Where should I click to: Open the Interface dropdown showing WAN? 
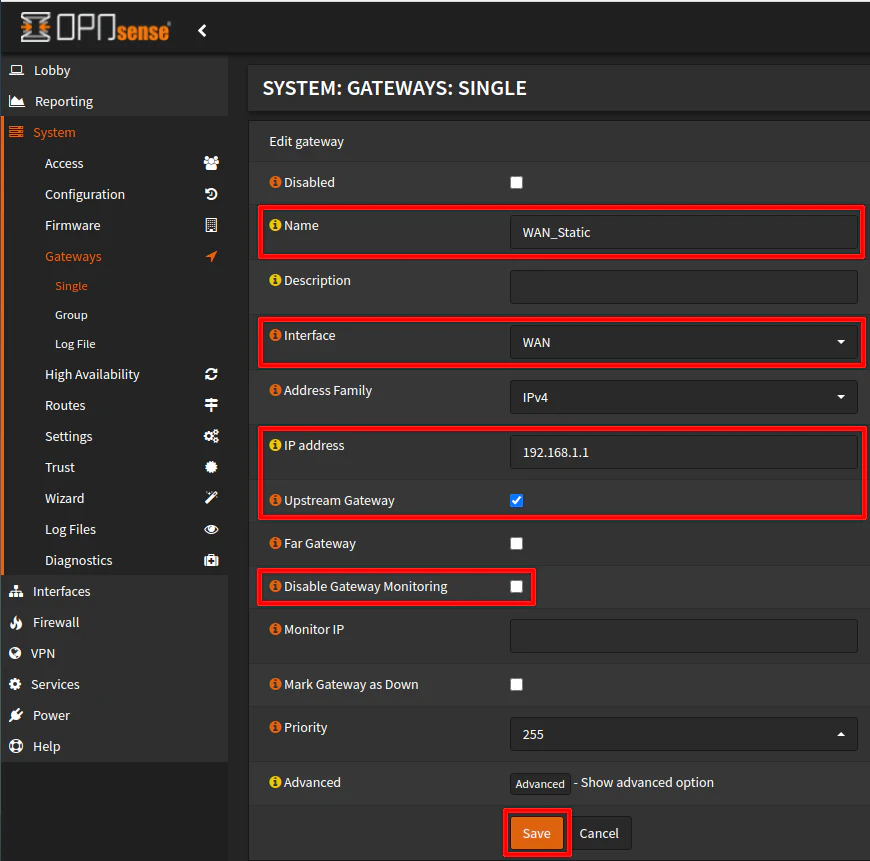click(684, 342)
